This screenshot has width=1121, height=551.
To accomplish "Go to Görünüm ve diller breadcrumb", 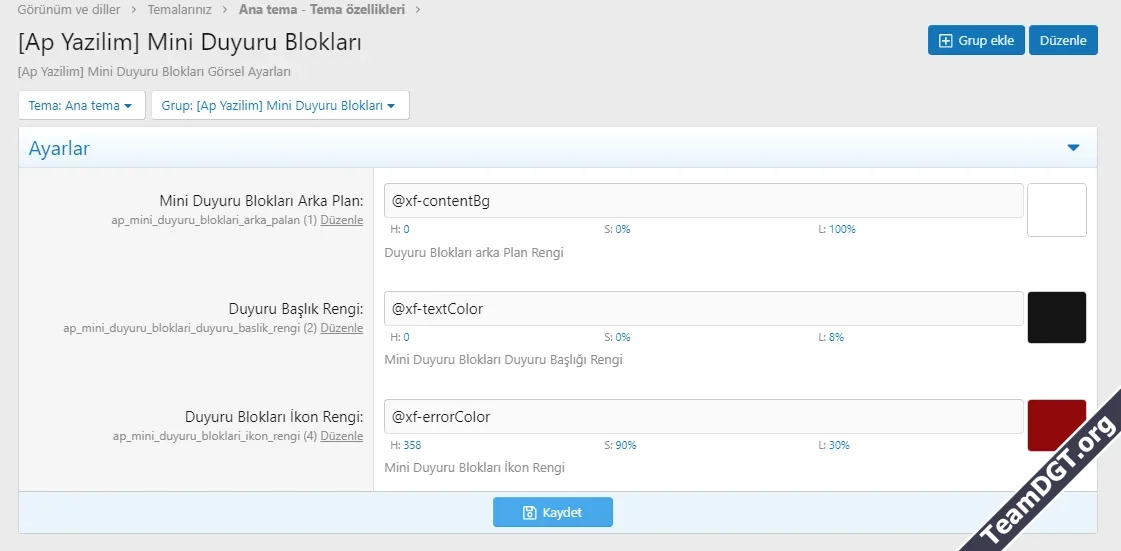I will (x=69, y=10).
